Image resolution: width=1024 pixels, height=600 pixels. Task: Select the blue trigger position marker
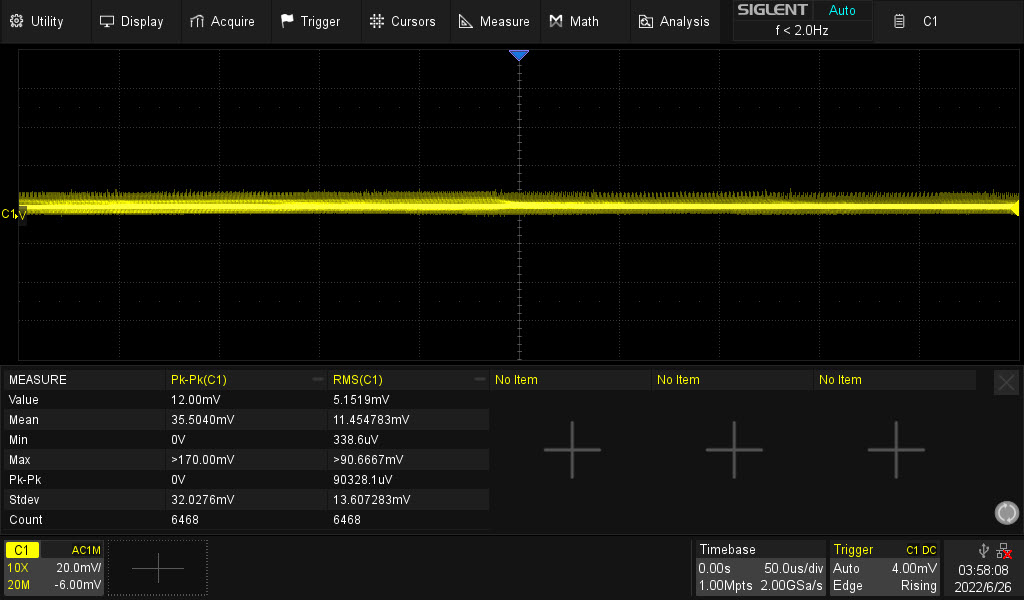[518, 56]
